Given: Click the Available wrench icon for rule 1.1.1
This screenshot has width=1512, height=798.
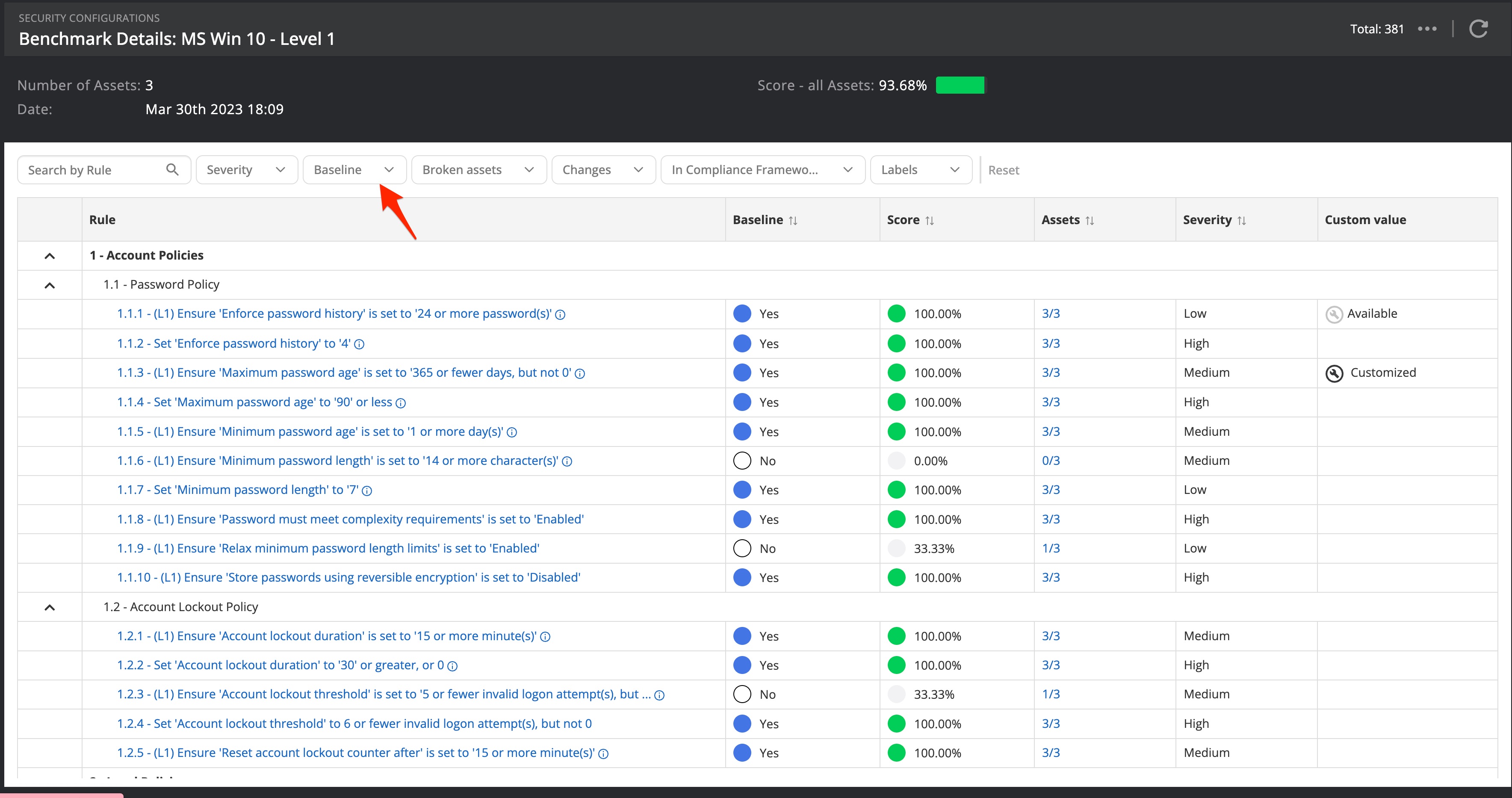Looking at the screenshot, I should point(1334,314).
